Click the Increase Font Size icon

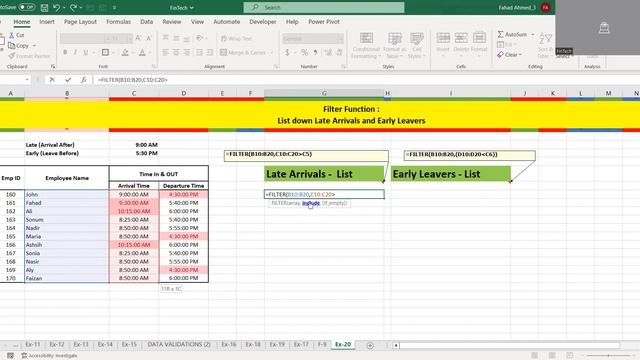138,38
